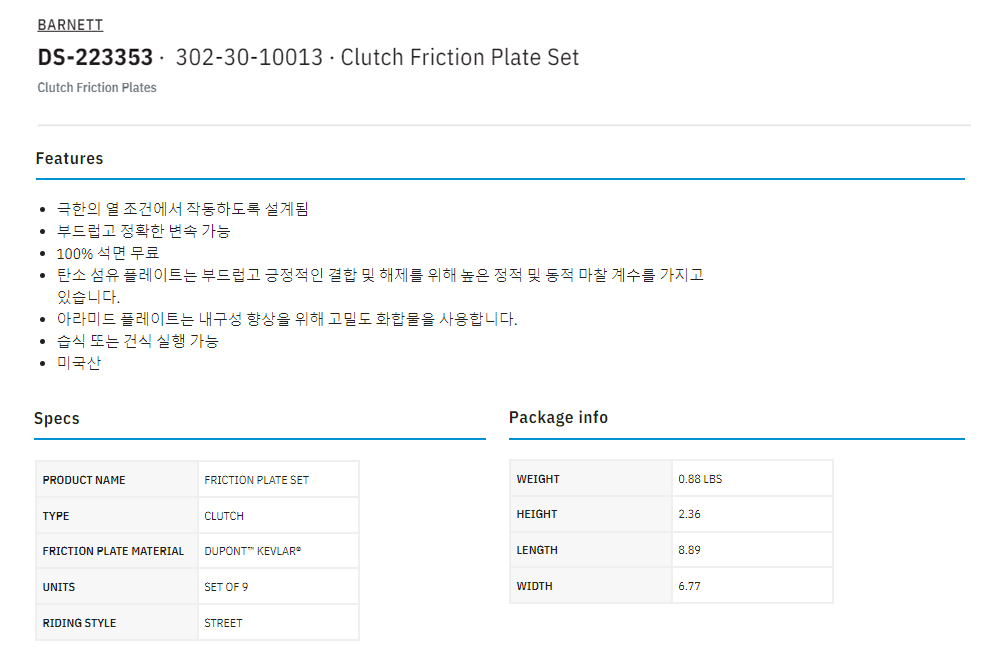1000x670 pixels.
Task: Click the Package info heading
Action: pyautogui.click(x=558, y=417)
